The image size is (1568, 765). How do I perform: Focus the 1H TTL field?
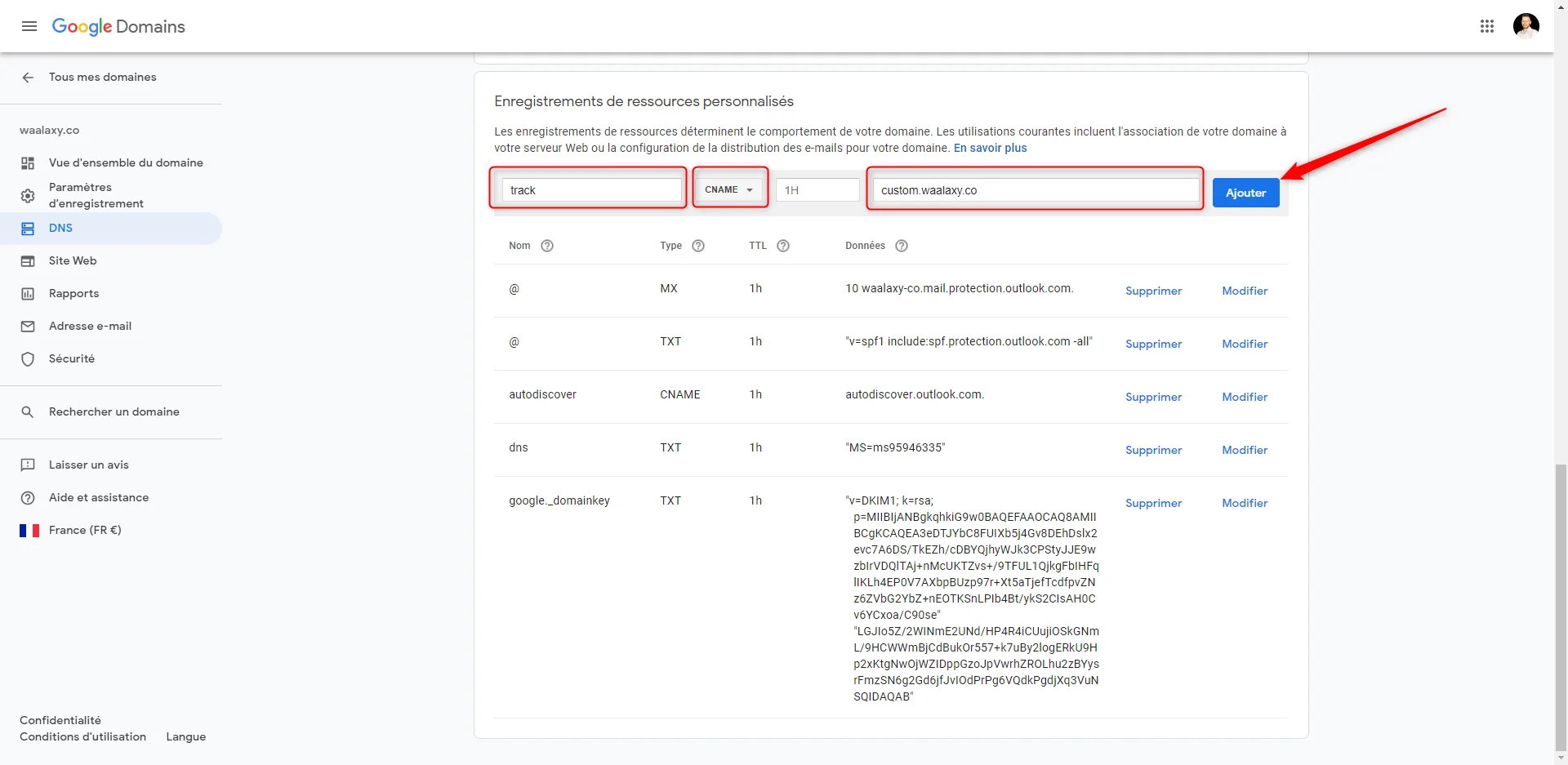click(x=817, y=190)
